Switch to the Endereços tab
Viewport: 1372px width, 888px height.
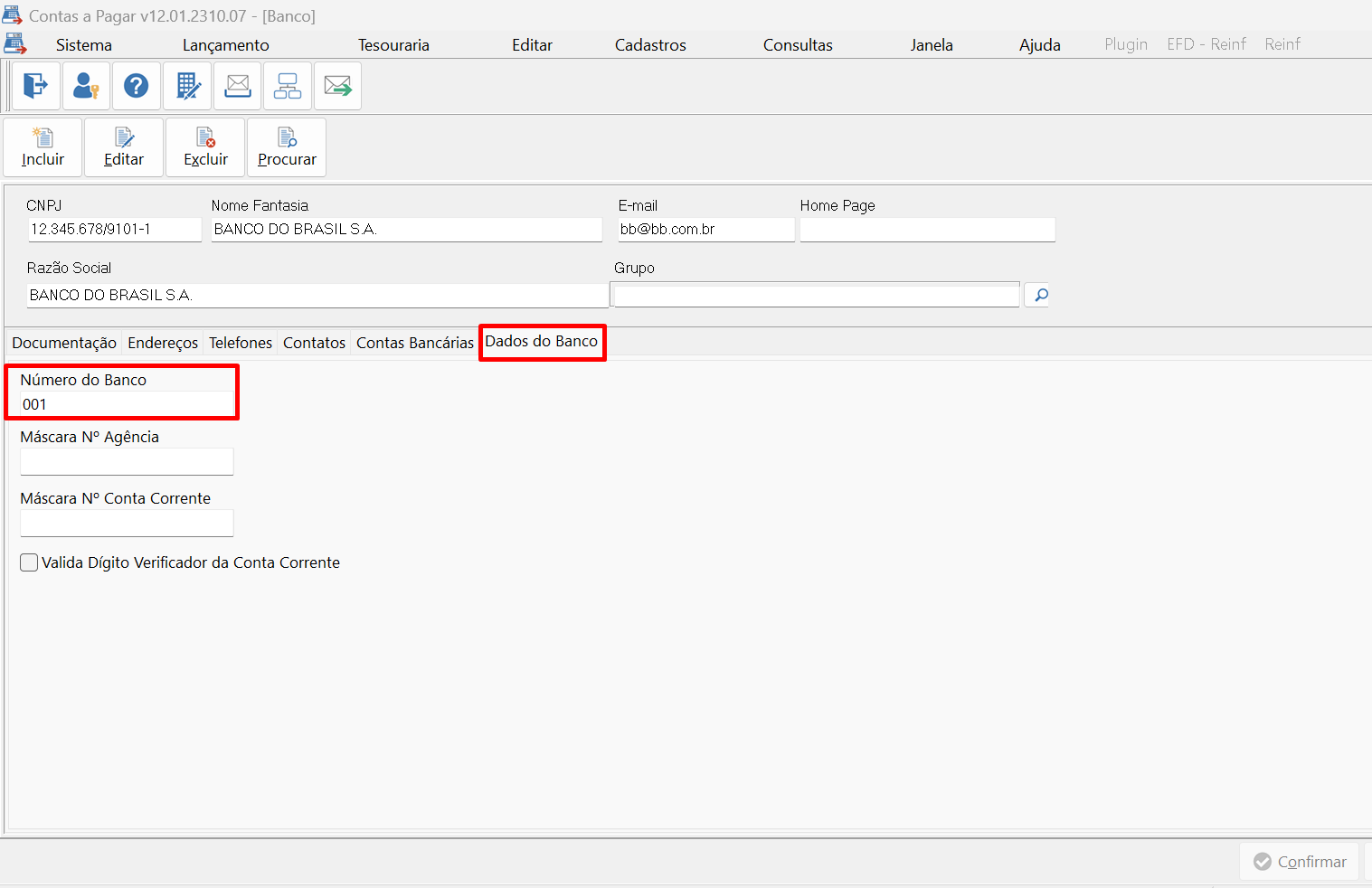(163, 343)
